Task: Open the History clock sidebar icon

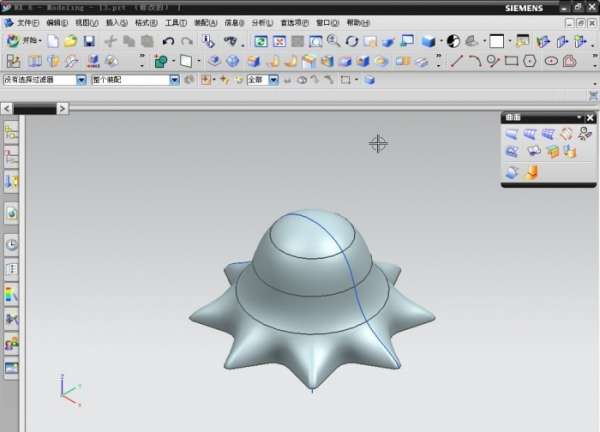Action: [x=12, y=243]
